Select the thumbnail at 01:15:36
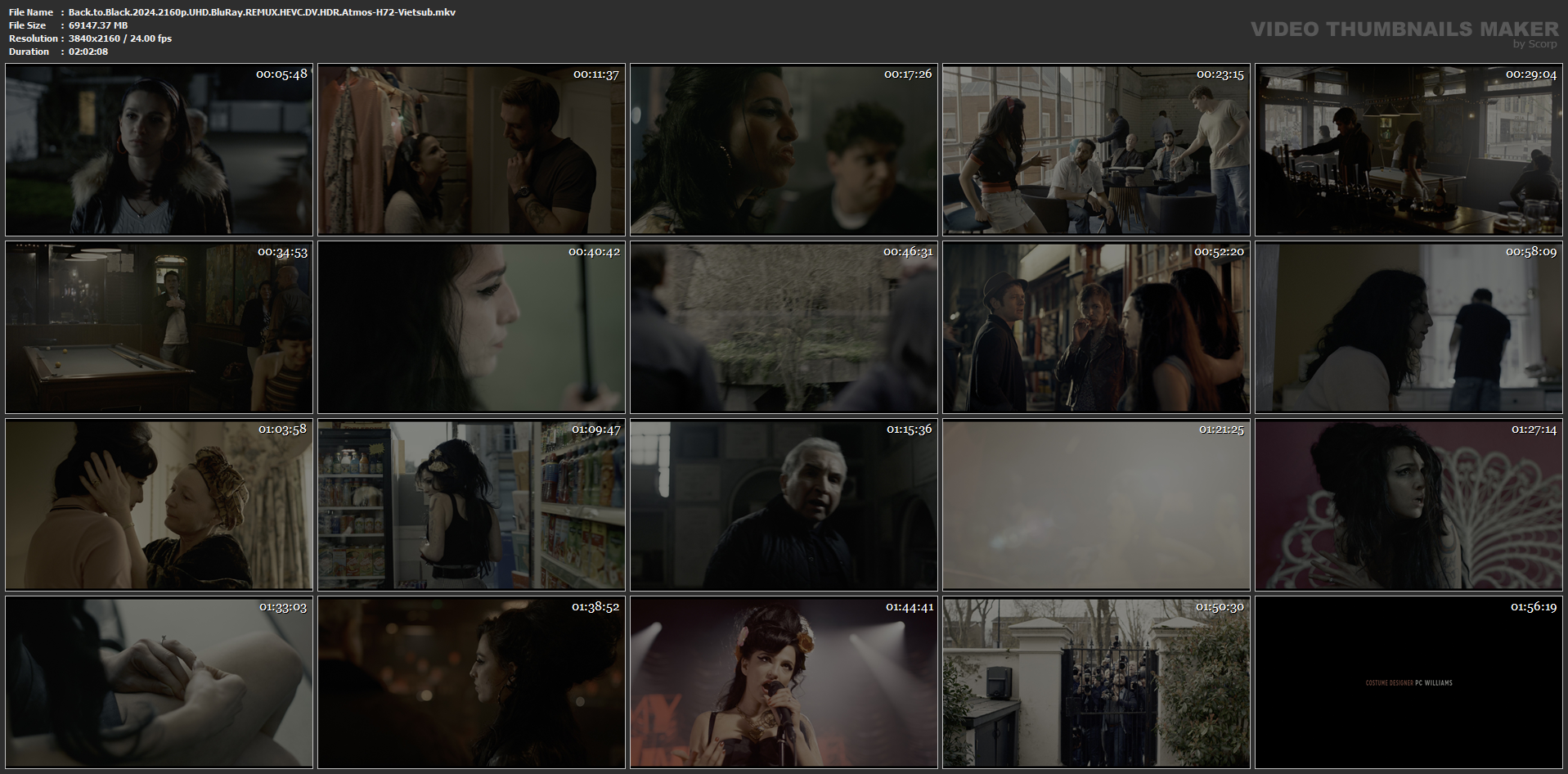Screen dimensions: 1568x774 [x=784, y=505]
